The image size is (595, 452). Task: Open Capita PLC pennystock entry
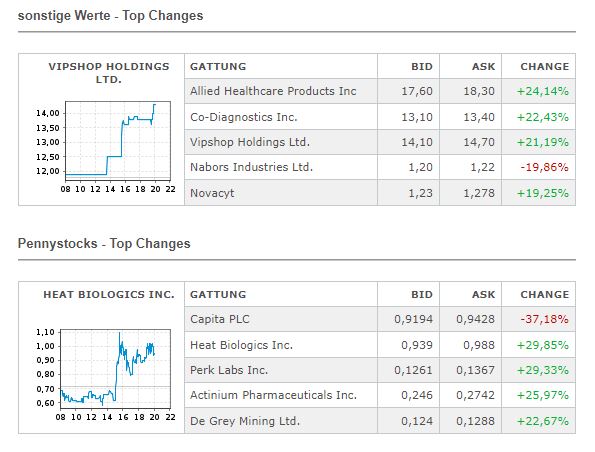[220, 319]
